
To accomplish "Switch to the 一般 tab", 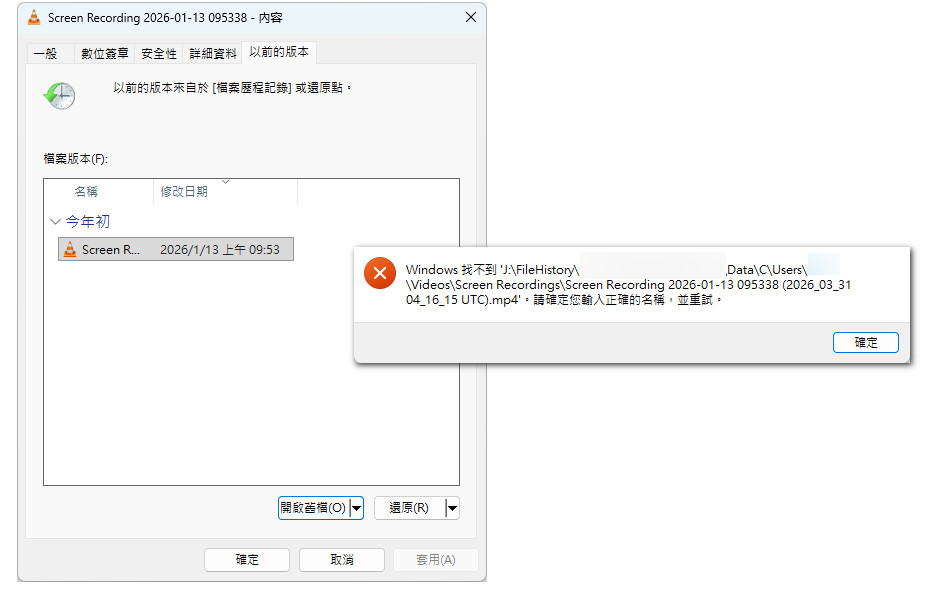I will [x=46, y=53].
